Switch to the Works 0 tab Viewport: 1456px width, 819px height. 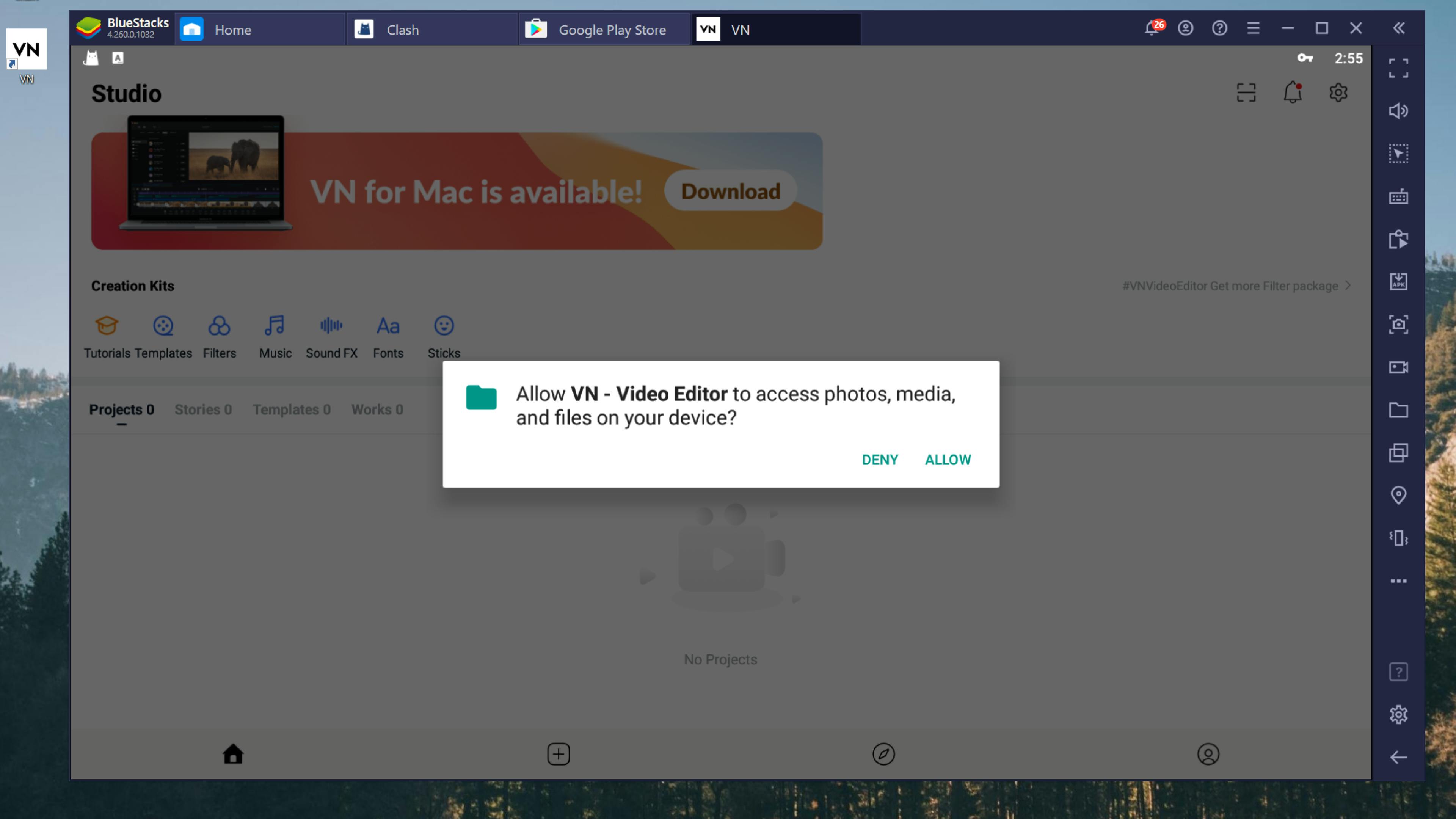pyautogui.click(x=377, y=409)
